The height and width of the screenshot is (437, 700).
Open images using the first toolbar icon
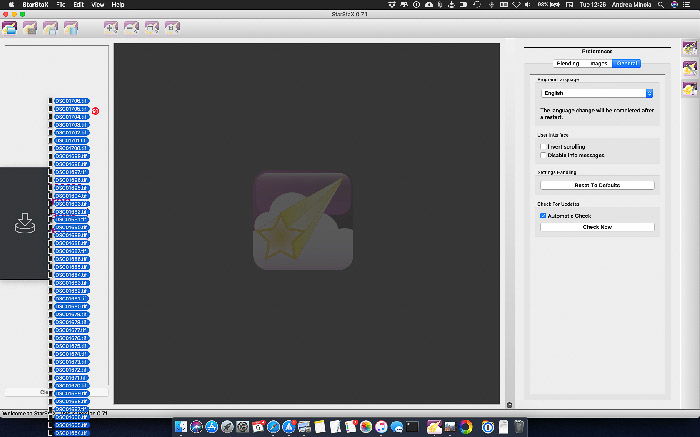[9, 28]
